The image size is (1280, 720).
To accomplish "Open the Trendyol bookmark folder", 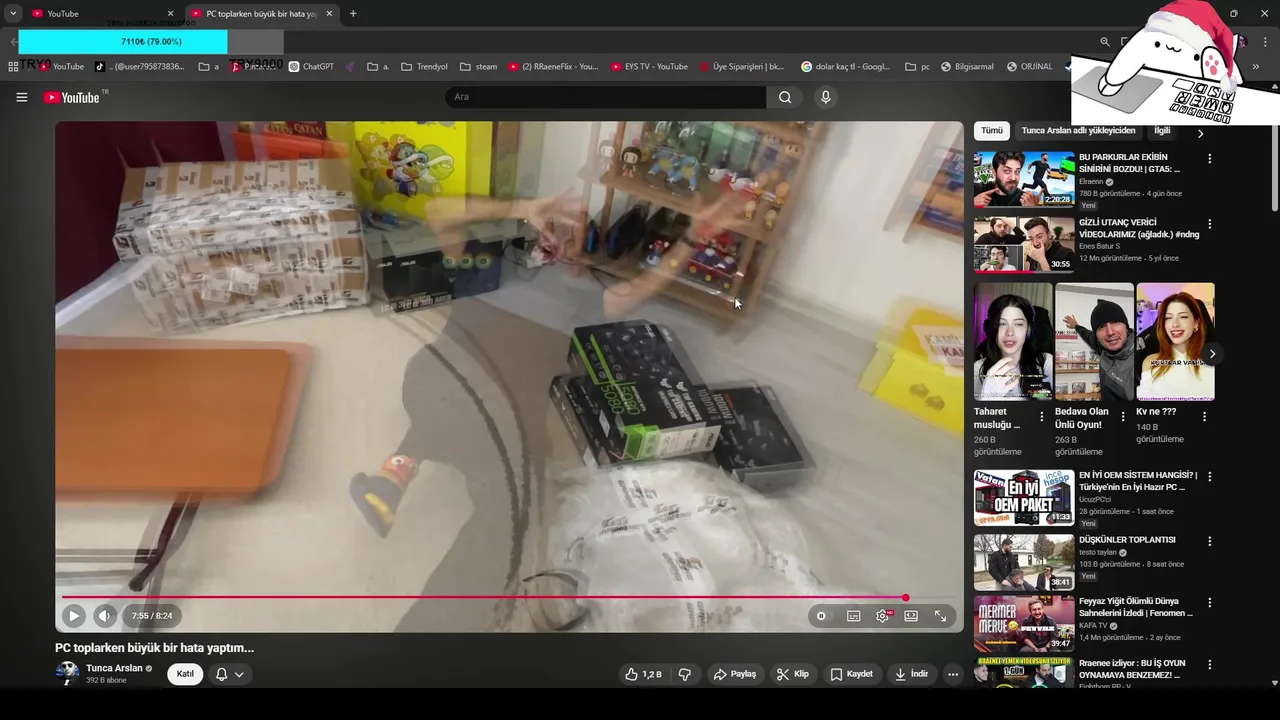I will point(424,67).
